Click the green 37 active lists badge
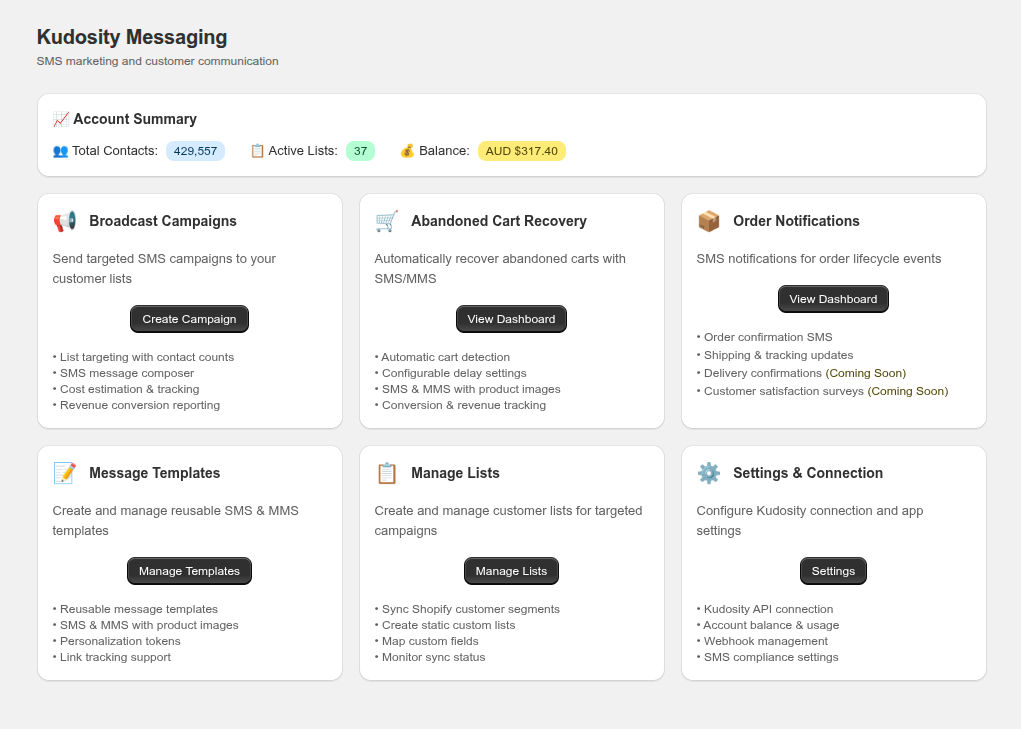 (x=360, y=151)
